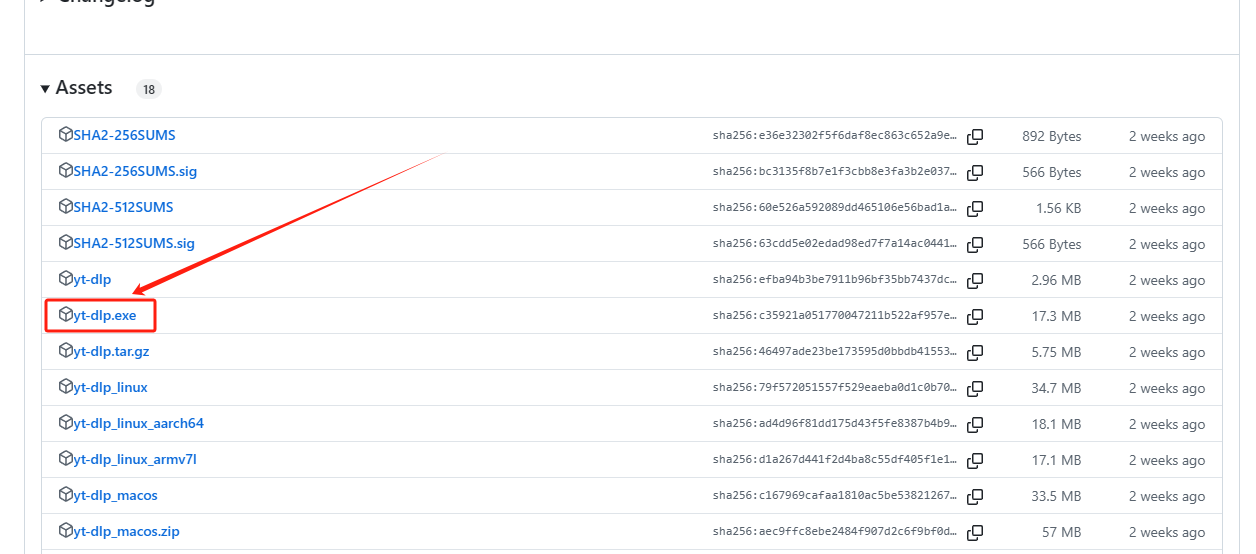Click the Assets heading text
Viewport: 1256px width, 554px height.
pyautogui.click(x=84, y=88)
